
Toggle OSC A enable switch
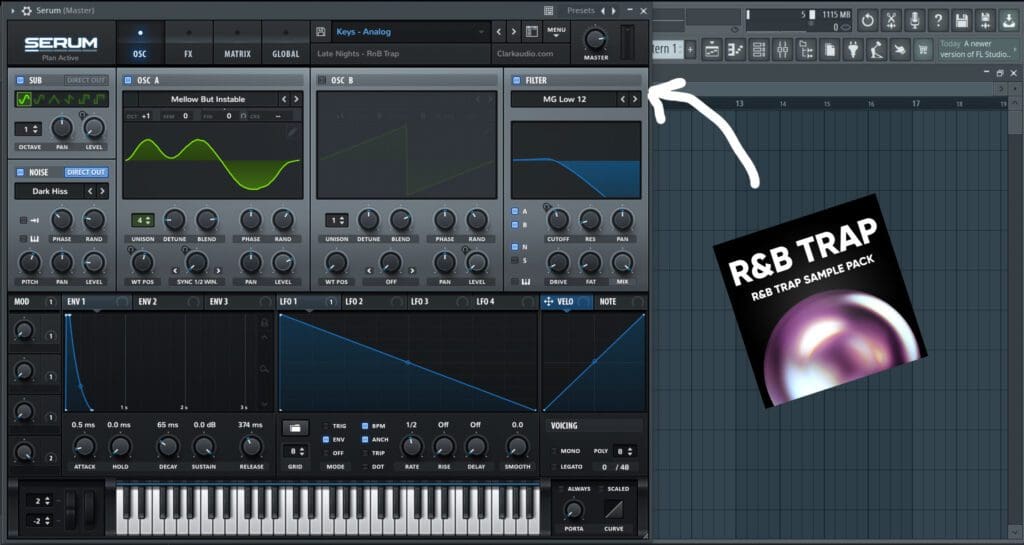(x=128, y=80)
